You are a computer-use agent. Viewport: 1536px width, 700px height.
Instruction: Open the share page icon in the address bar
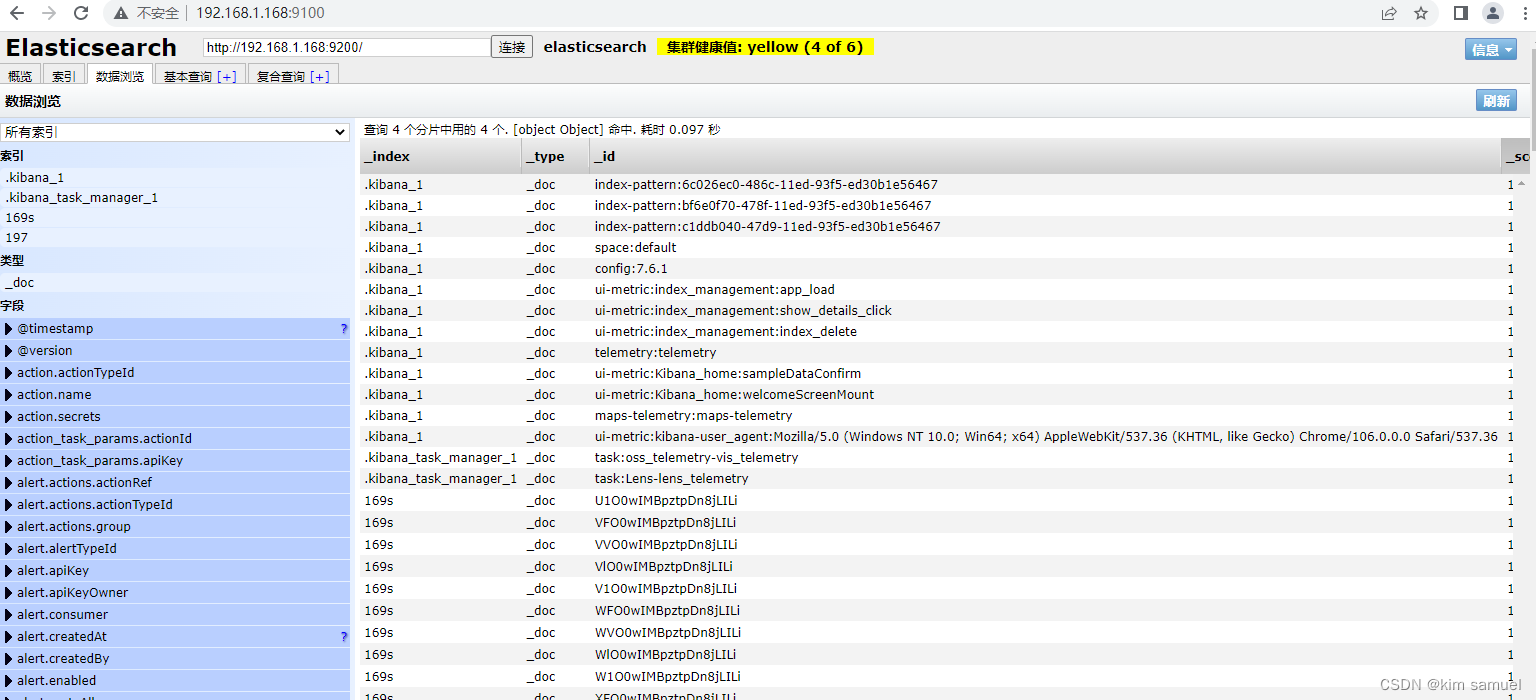[x=1389, y=13]
